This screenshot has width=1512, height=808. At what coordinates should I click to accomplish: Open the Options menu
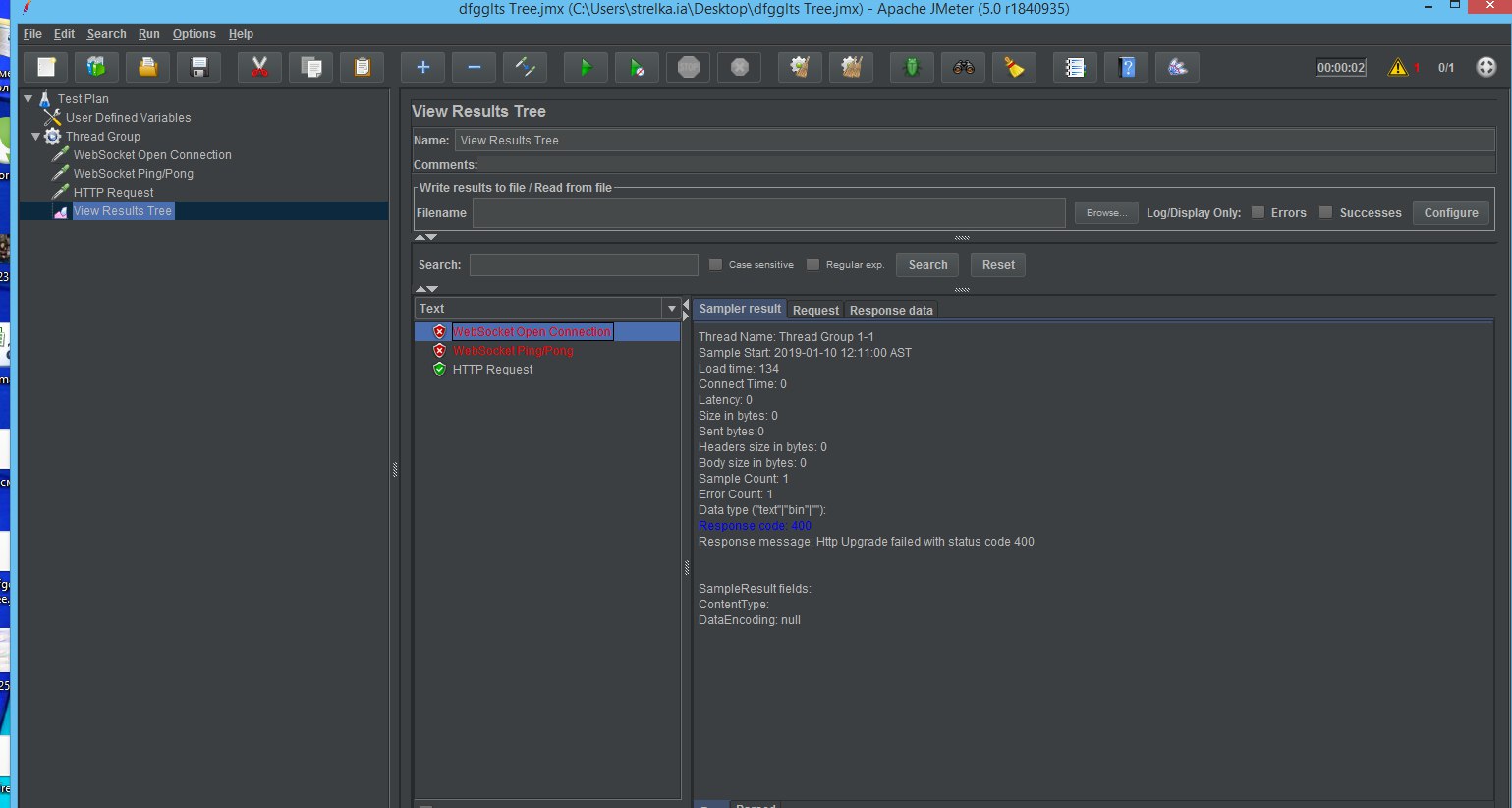click(194, 34)
